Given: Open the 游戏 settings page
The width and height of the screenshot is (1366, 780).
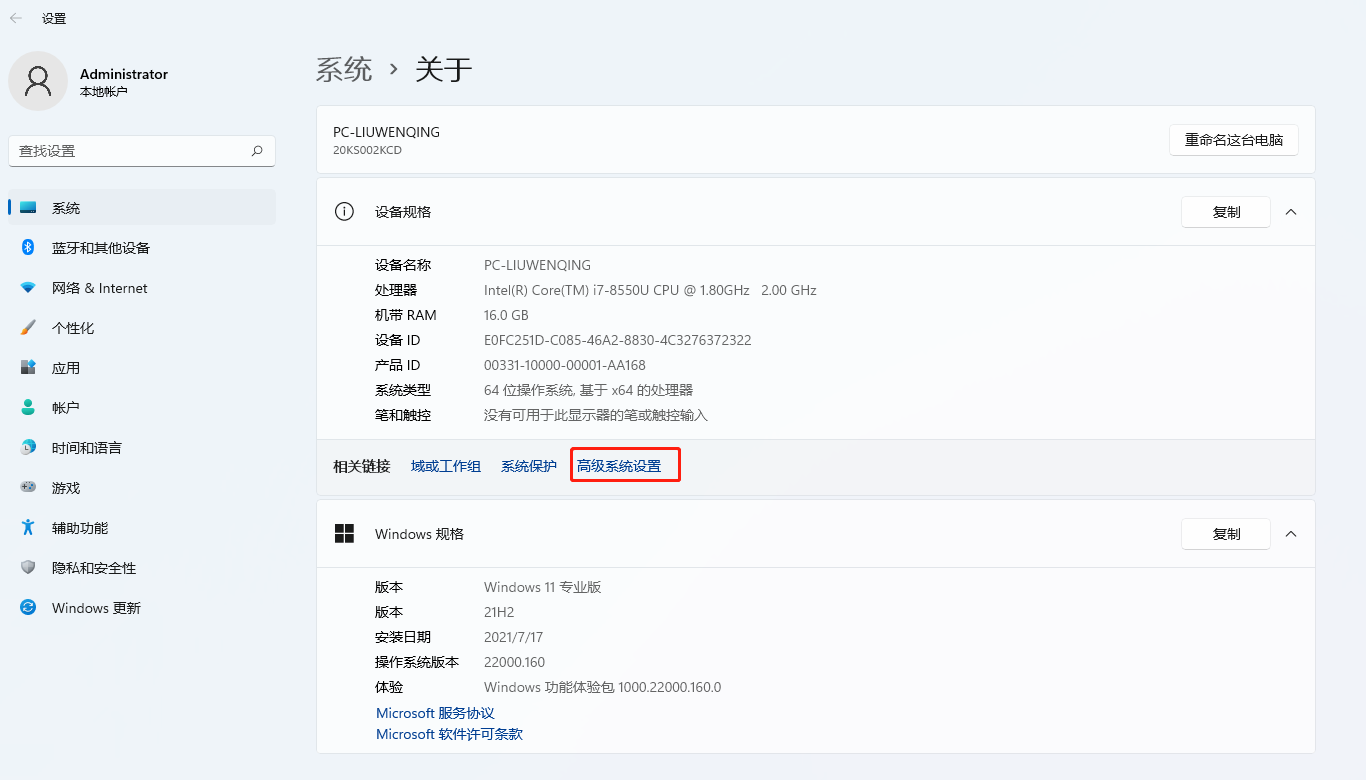Looking at the screenshot, I should (142, 488).
